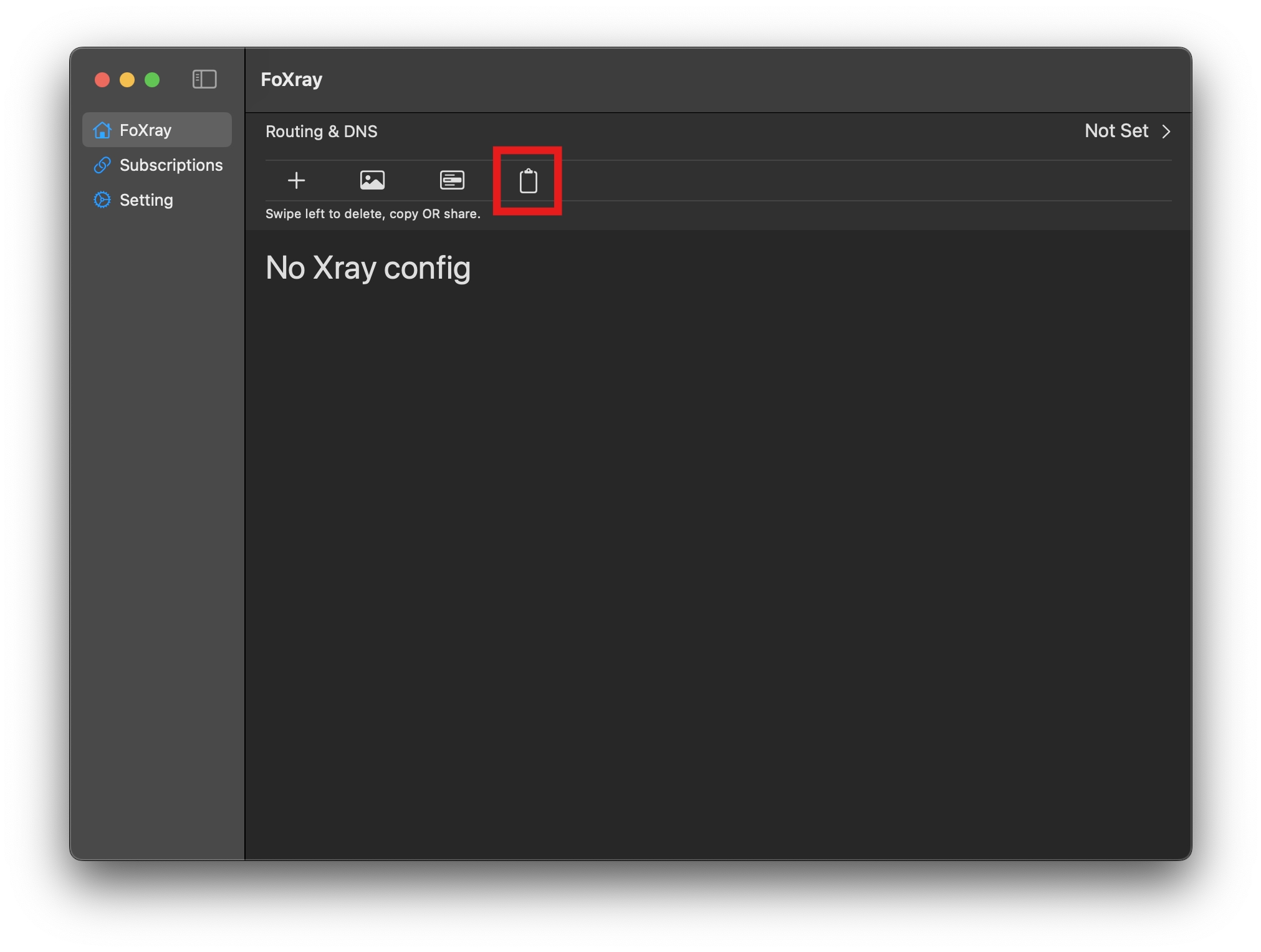Open the Subscriptions sidebar page
The height and width of the screenshot is (952, 1261).
point(171,165)
